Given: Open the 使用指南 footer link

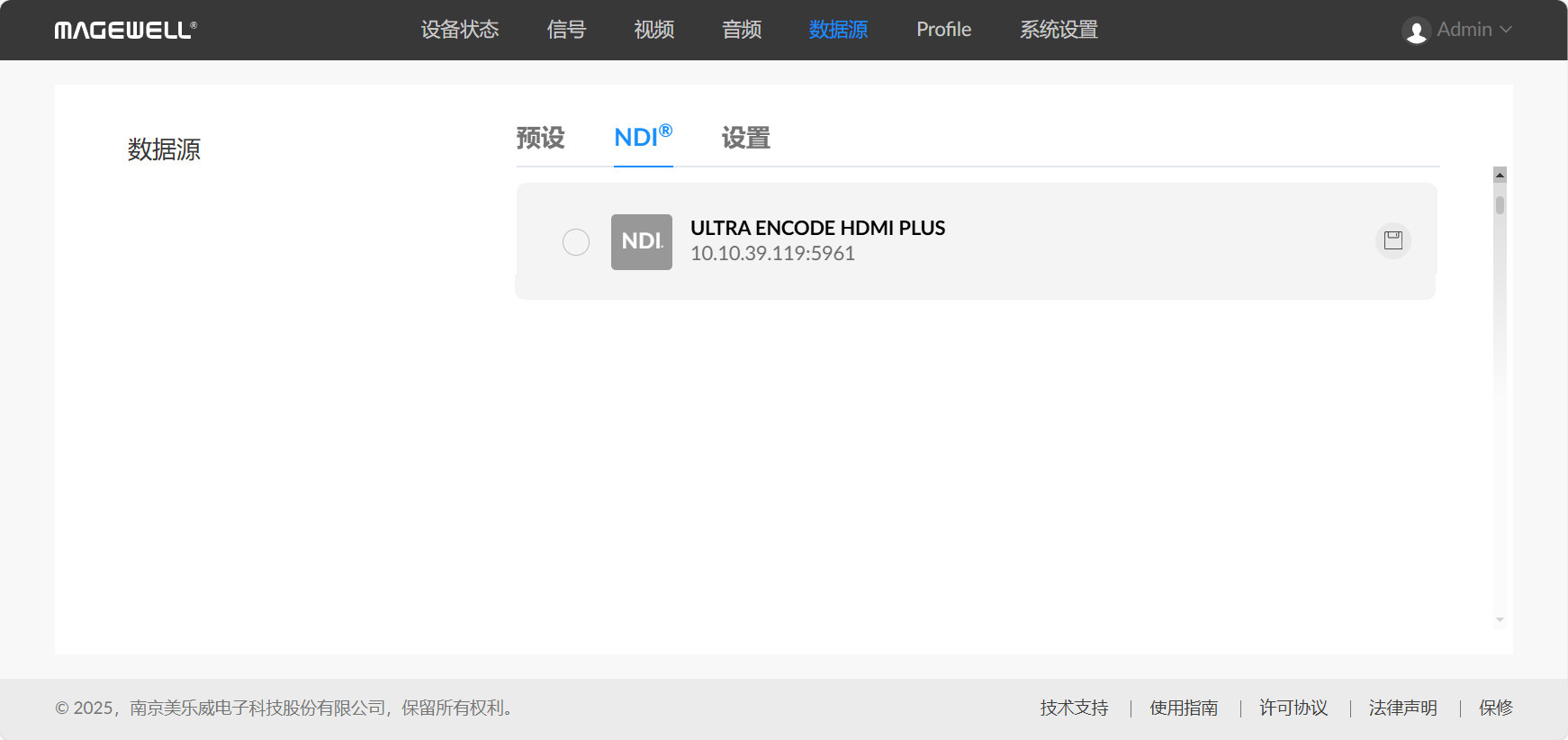Looking at the screenshot, I should click(1184, 708).
